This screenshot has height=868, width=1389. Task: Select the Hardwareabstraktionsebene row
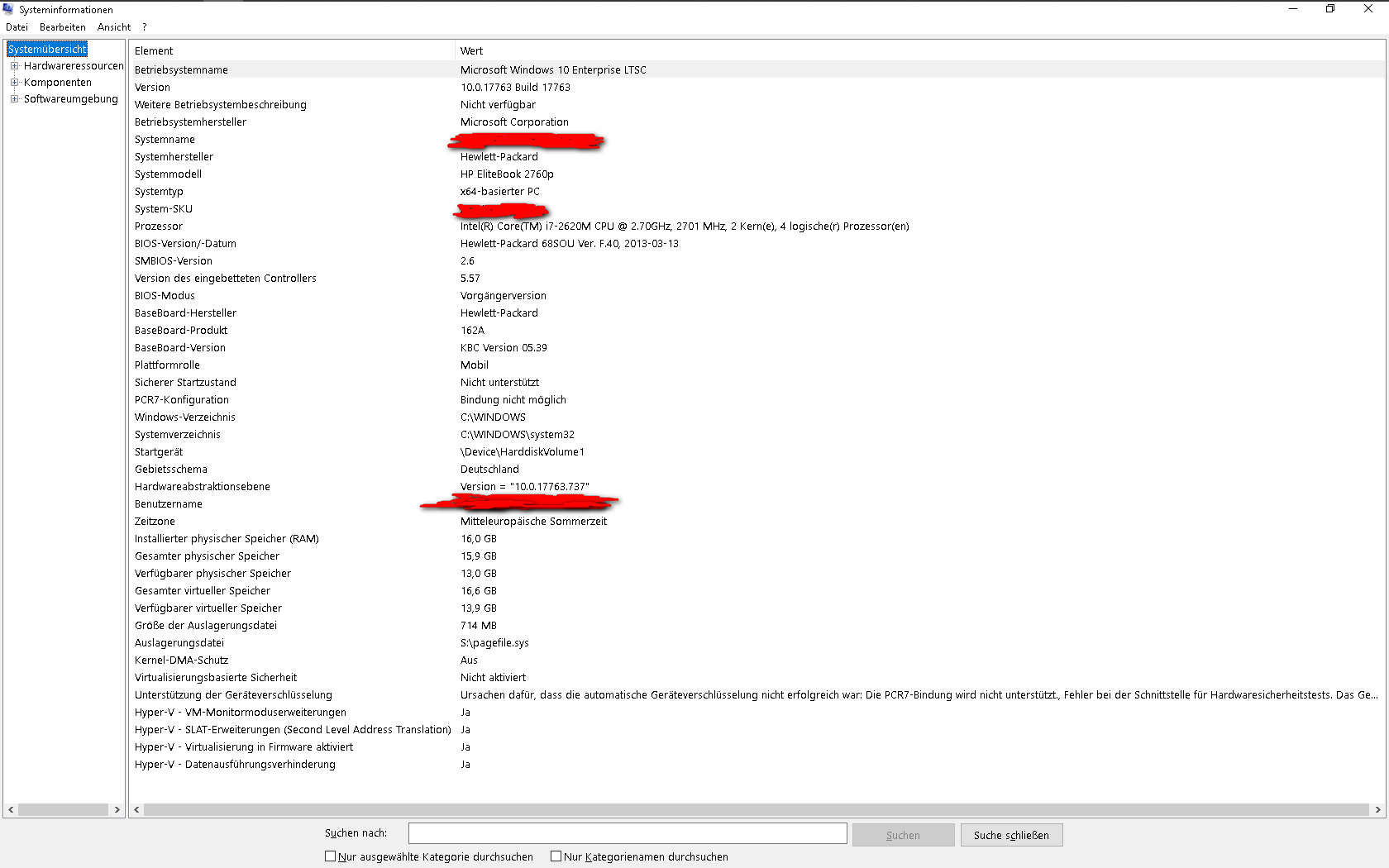[x=757, y=487]
